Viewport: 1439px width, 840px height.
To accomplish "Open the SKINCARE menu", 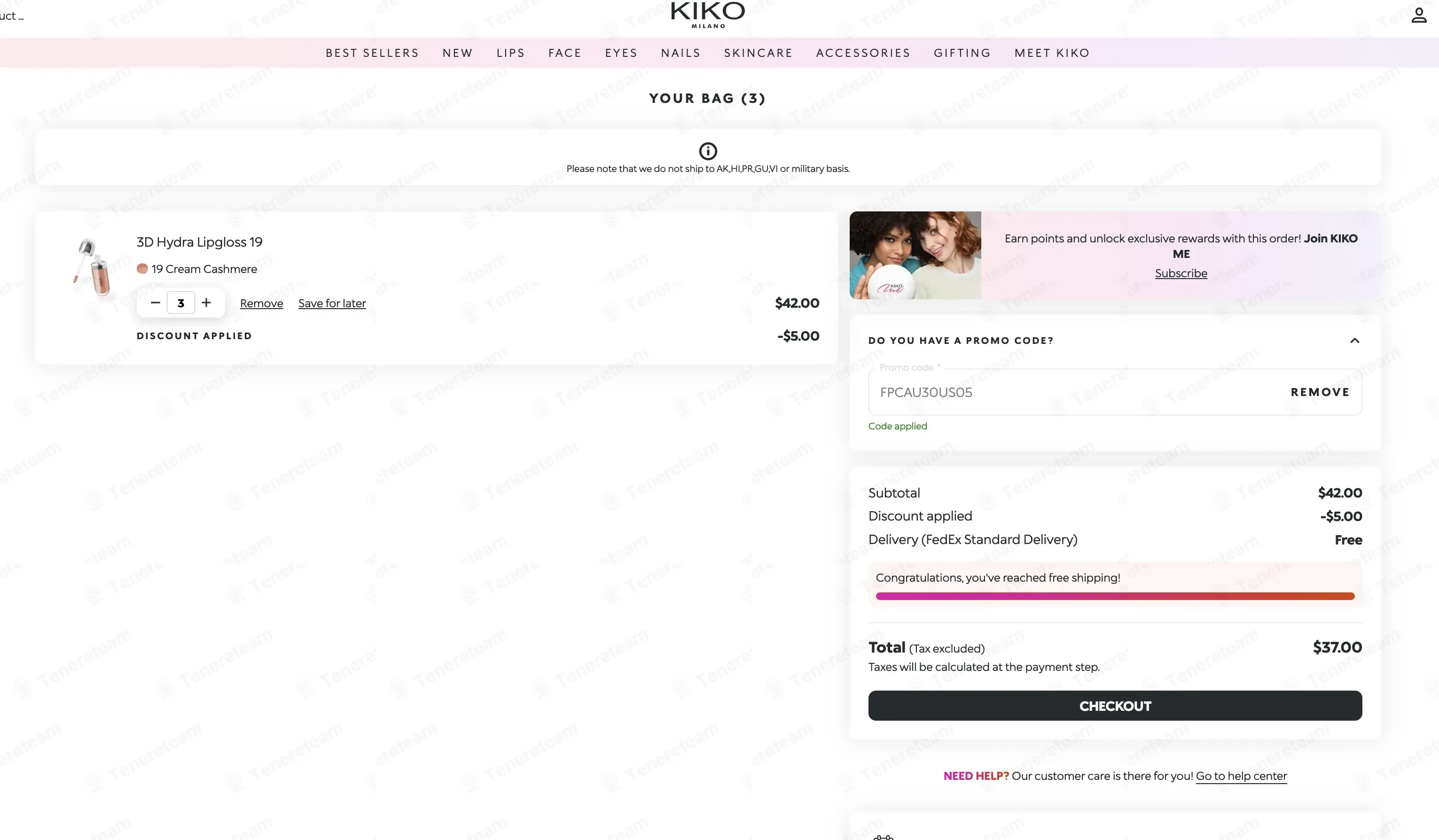I will [x=759, y=53].
